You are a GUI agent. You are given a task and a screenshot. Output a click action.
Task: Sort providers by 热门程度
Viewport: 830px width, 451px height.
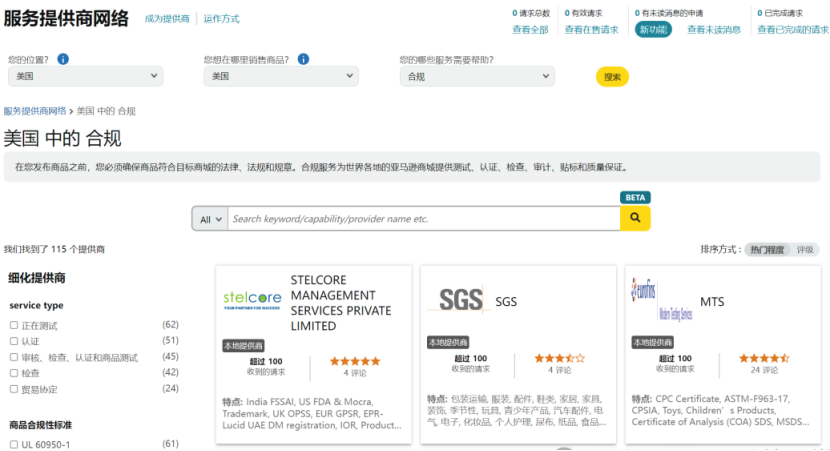(x=767, y=249)
